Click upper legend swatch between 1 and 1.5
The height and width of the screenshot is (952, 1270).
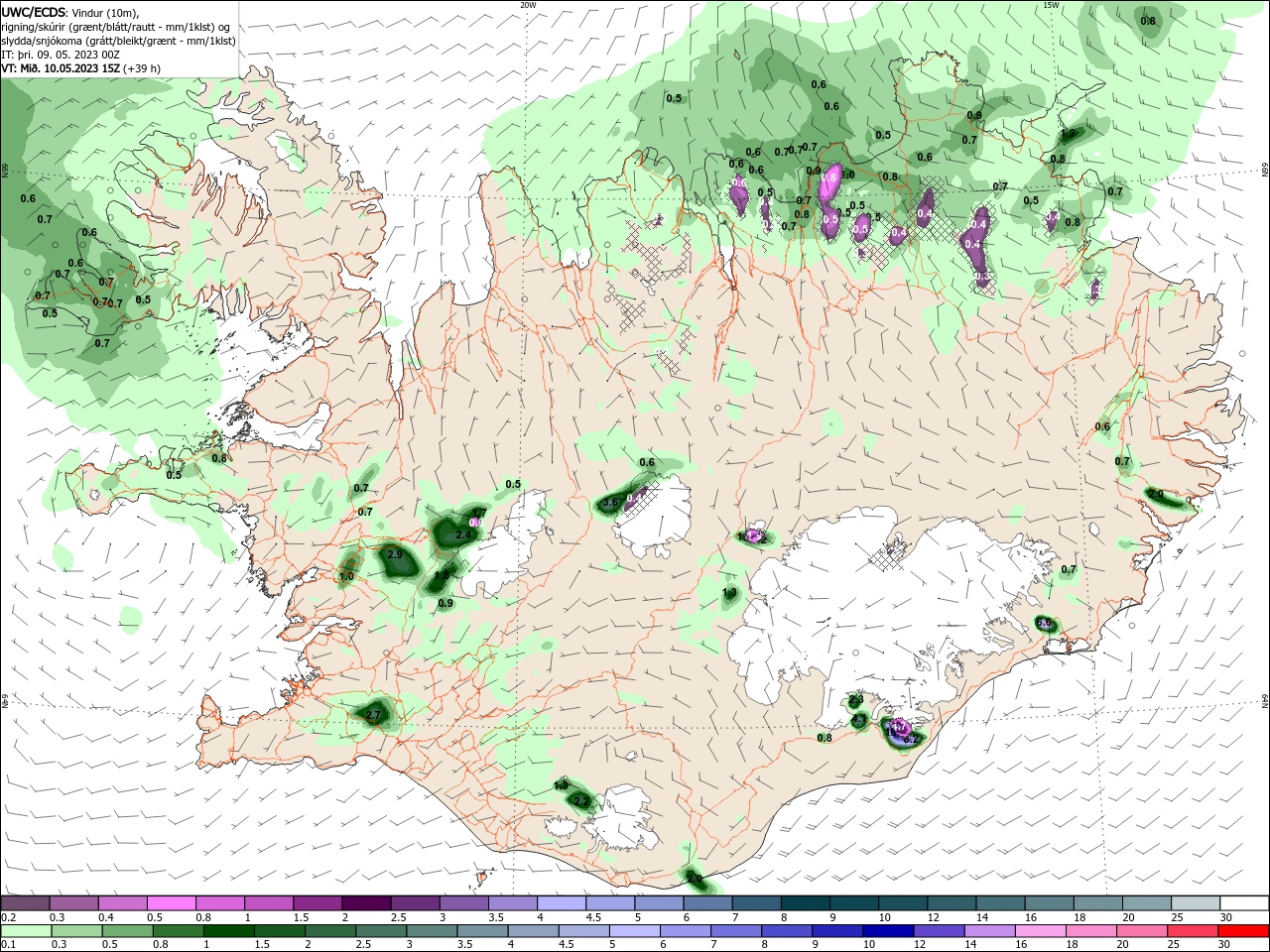coord(269,903)
